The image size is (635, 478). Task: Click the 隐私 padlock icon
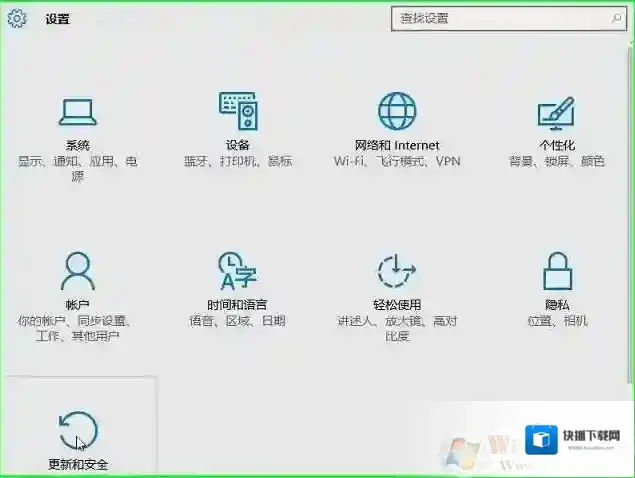click(x=557, y=270)
